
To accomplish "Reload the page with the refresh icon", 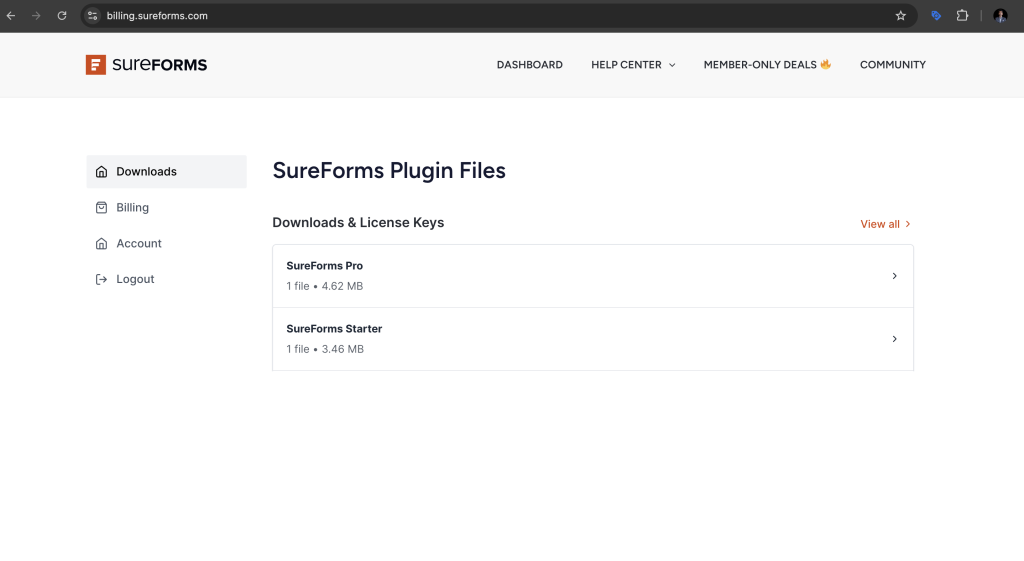I will point(62,16).
